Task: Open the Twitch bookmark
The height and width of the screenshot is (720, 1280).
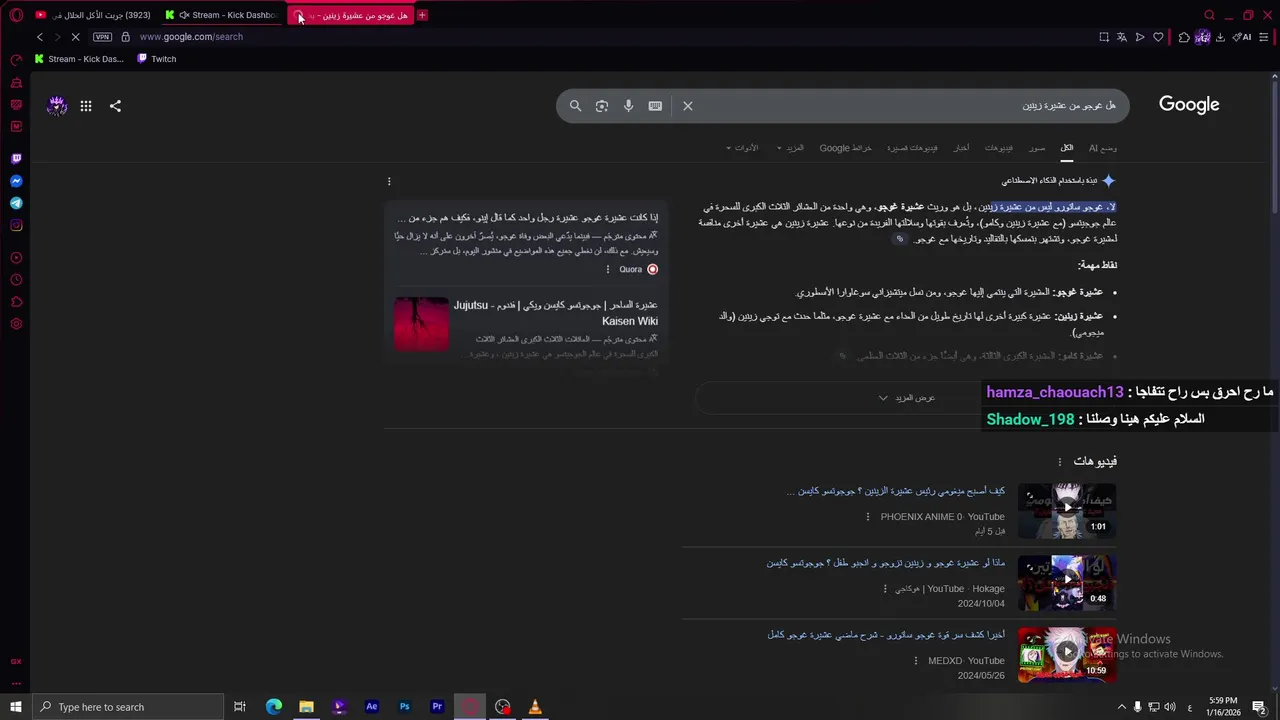Action: click(x=156, y=59)
